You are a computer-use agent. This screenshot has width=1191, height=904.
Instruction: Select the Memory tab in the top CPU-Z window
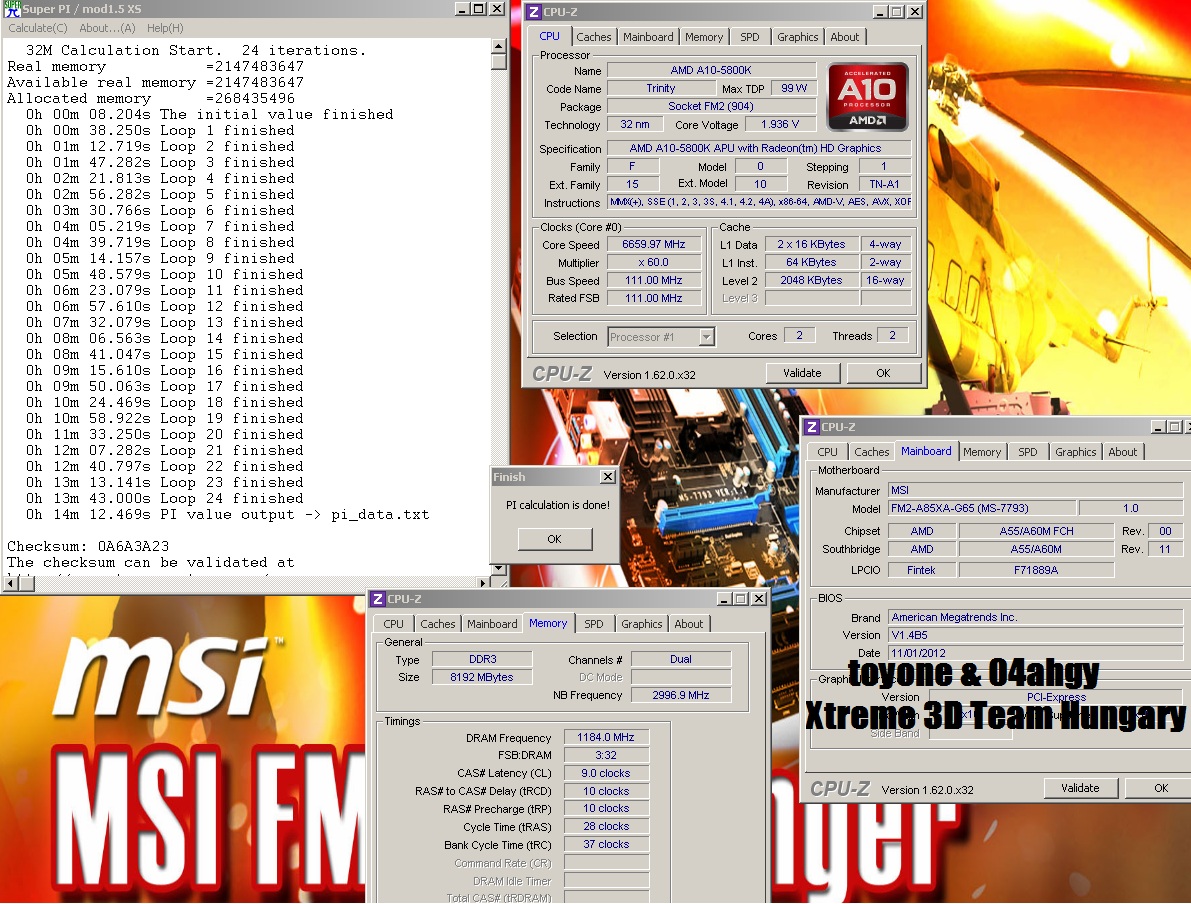pos(703,36)
